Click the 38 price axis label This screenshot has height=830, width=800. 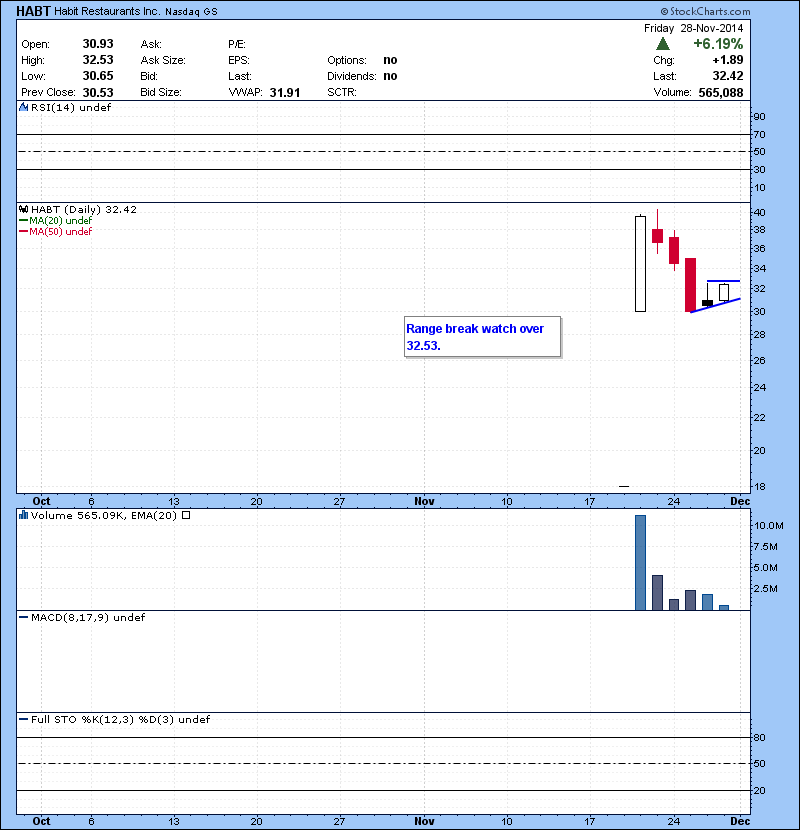tap(760, 230)
